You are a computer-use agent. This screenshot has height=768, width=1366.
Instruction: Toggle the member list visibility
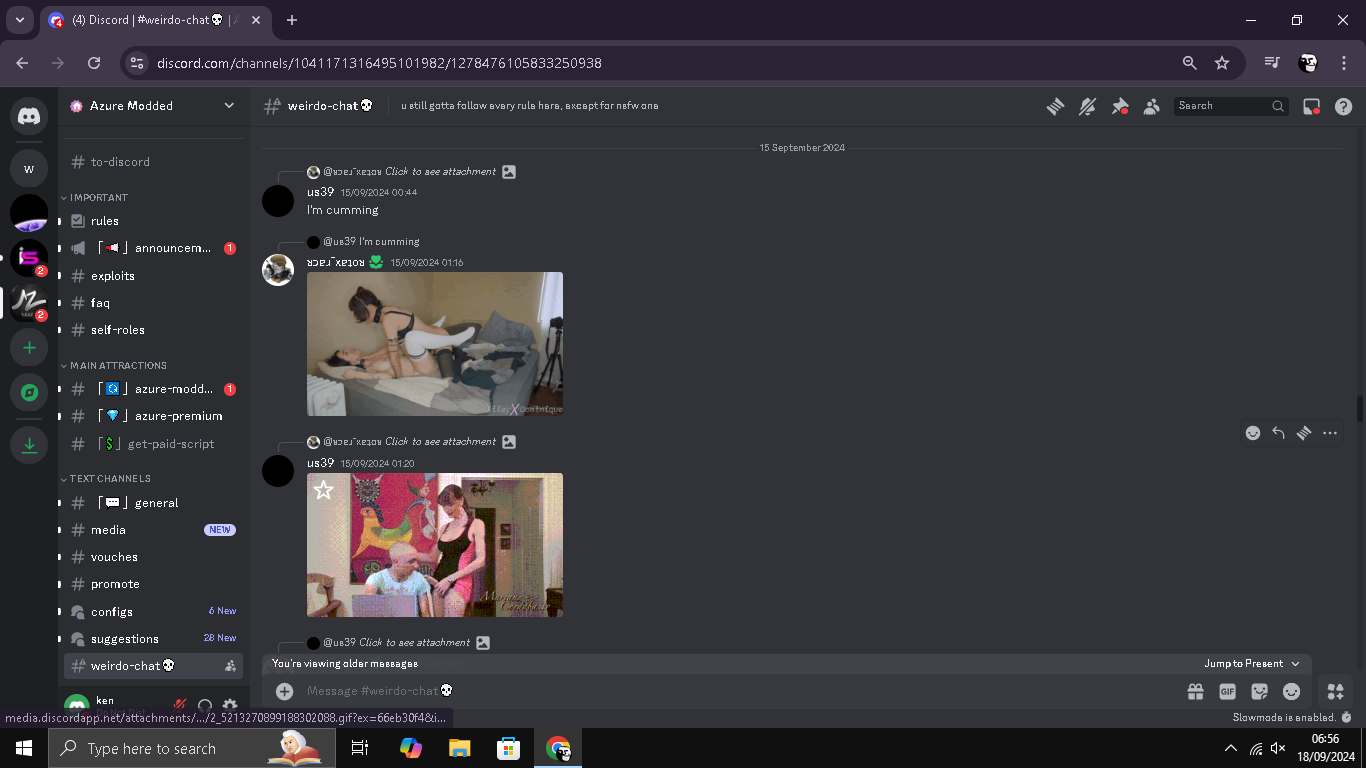[1152, 106]
